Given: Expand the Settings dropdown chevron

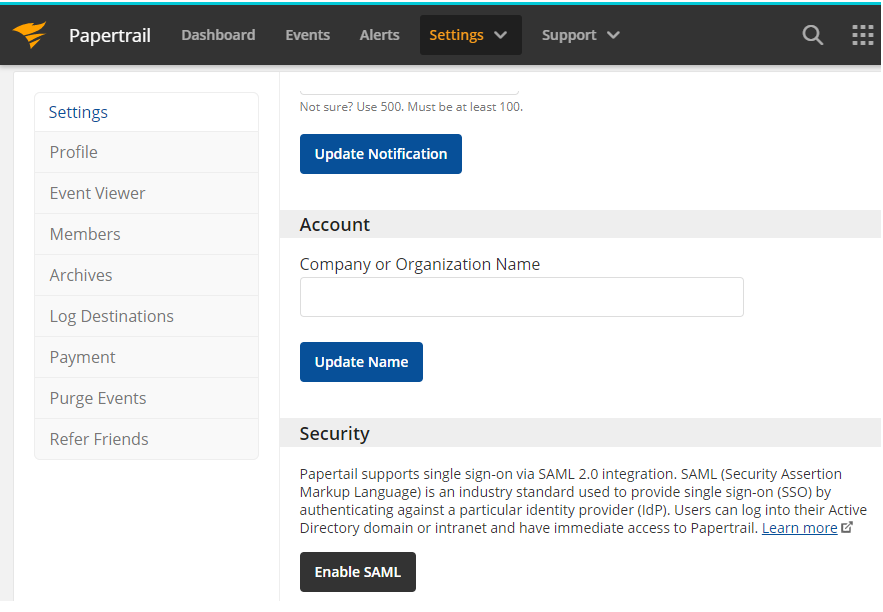Looking at the screenshot, I should pyautogui.click(x=500, y=35).
